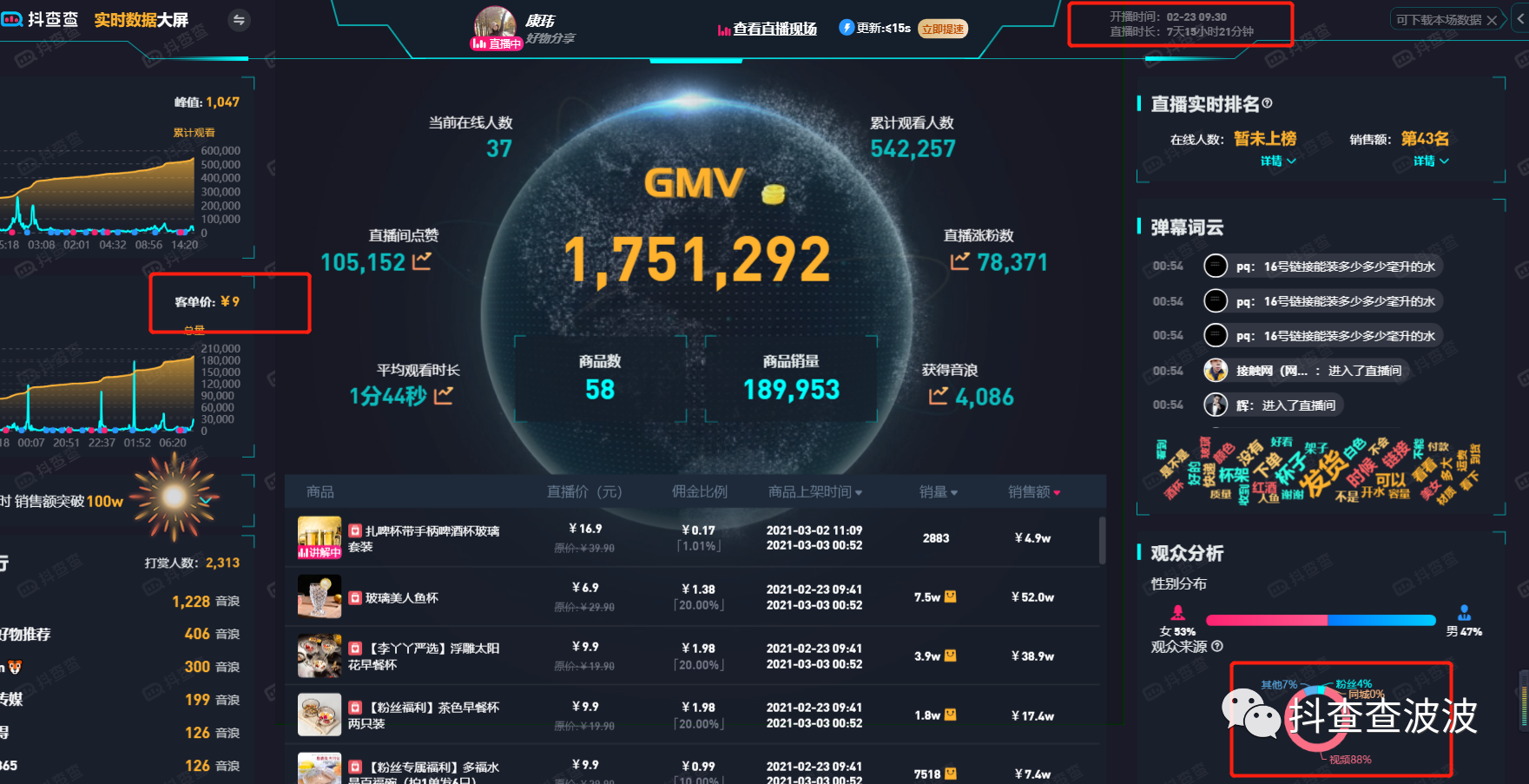This screenshot has height=784, width=1529.
Task: Click the help icon next to 直播实时排名
Action: click(x=1267, y=103)
